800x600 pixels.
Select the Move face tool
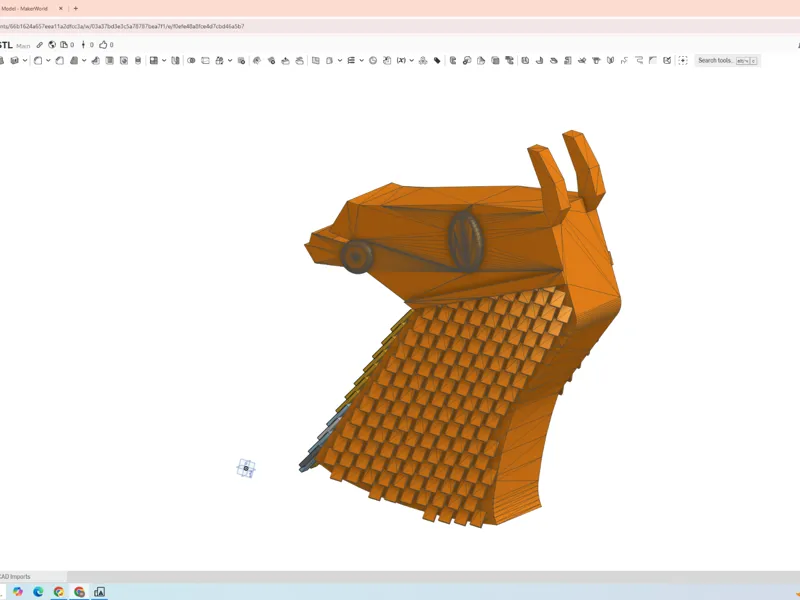(x=285, y=60)
